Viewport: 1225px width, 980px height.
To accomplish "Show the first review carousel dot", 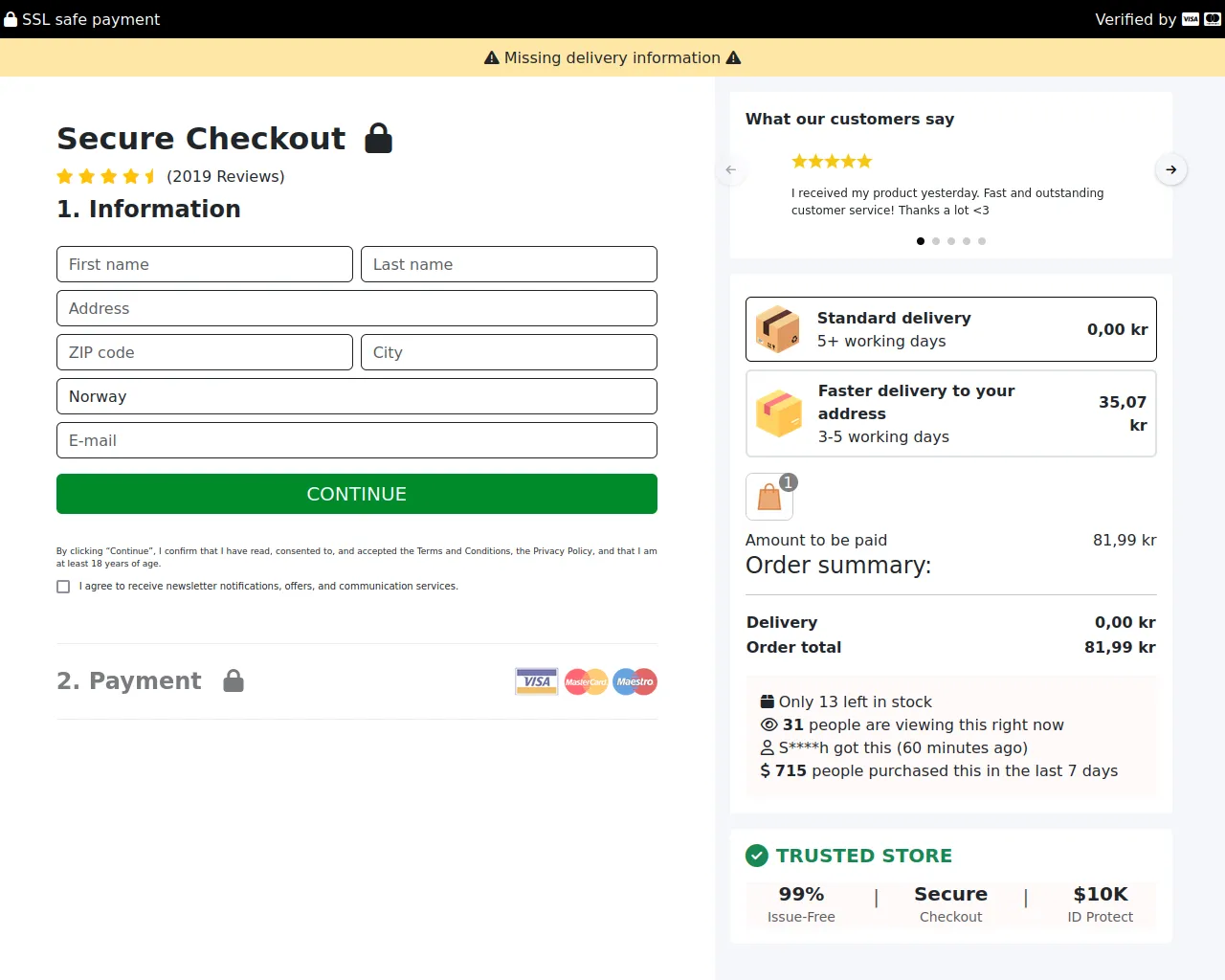I will 921,241.
